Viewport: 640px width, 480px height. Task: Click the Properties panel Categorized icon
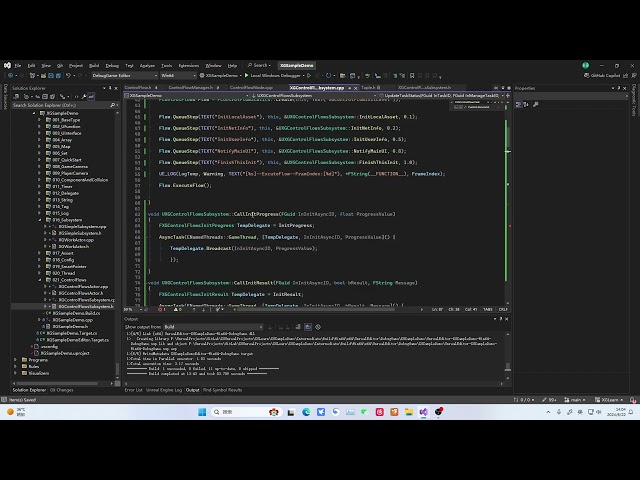(518, 105)
